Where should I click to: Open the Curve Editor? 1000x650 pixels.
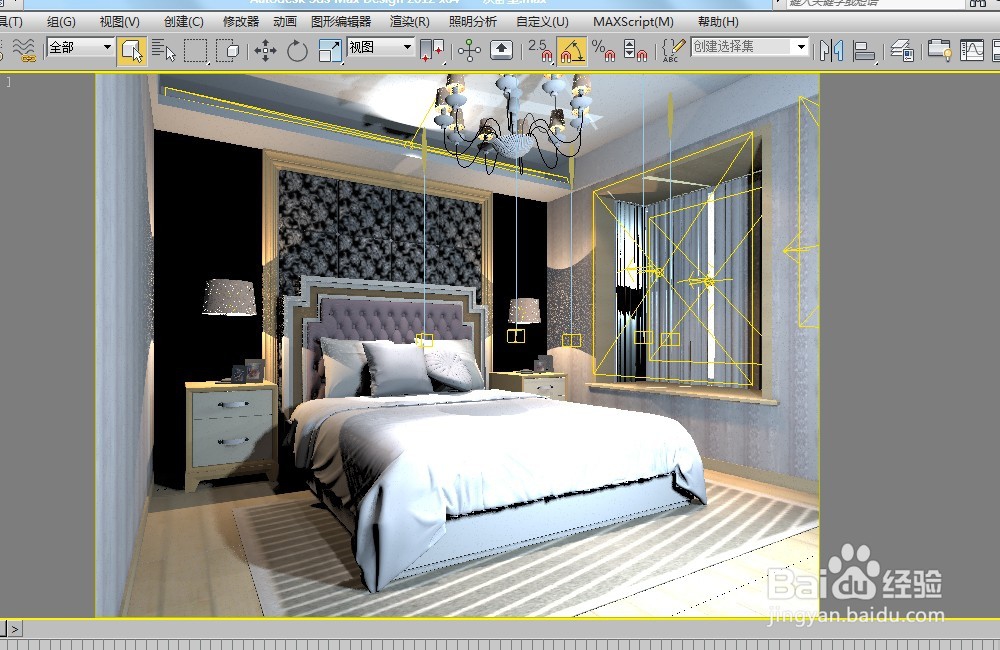pos(971,50)
